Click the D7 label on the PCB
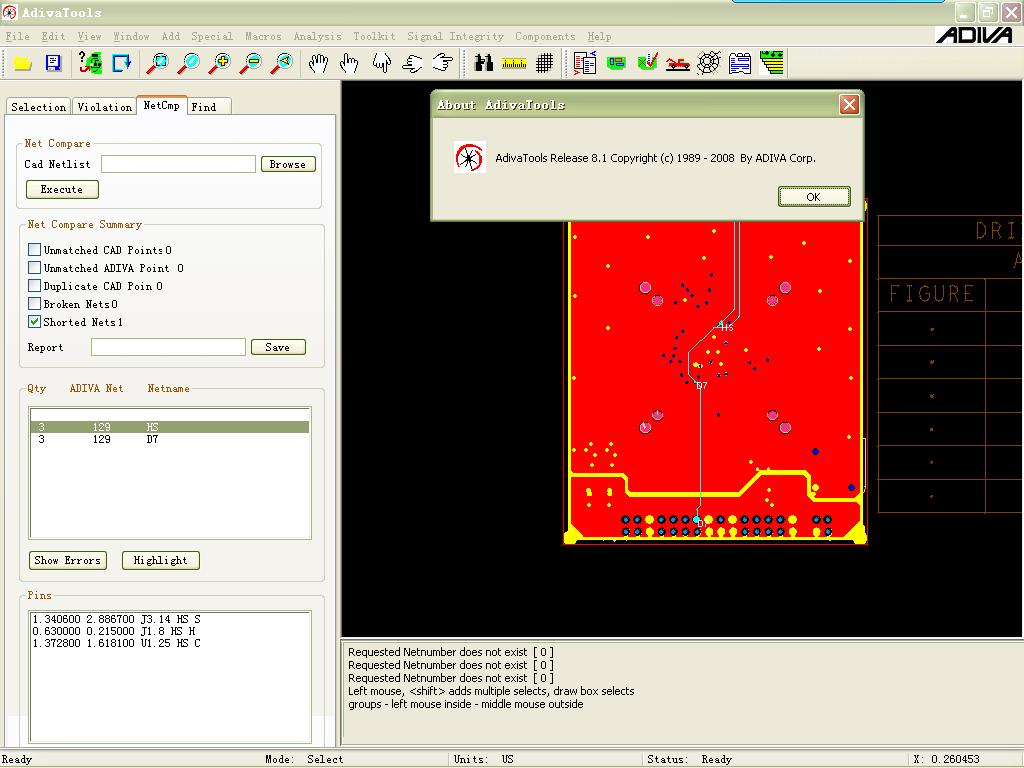 [x=701, y=386]
